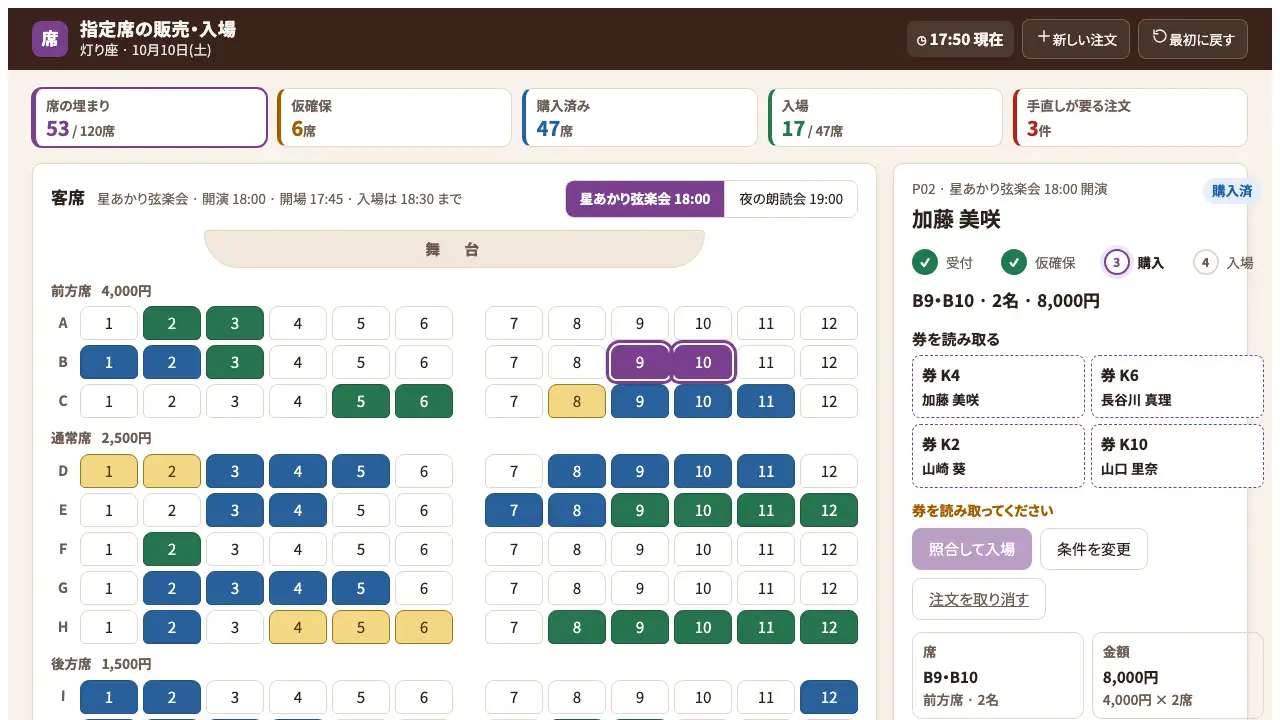
Task: Click the 前方席 4,000円 section label
Action: [101, 292]
